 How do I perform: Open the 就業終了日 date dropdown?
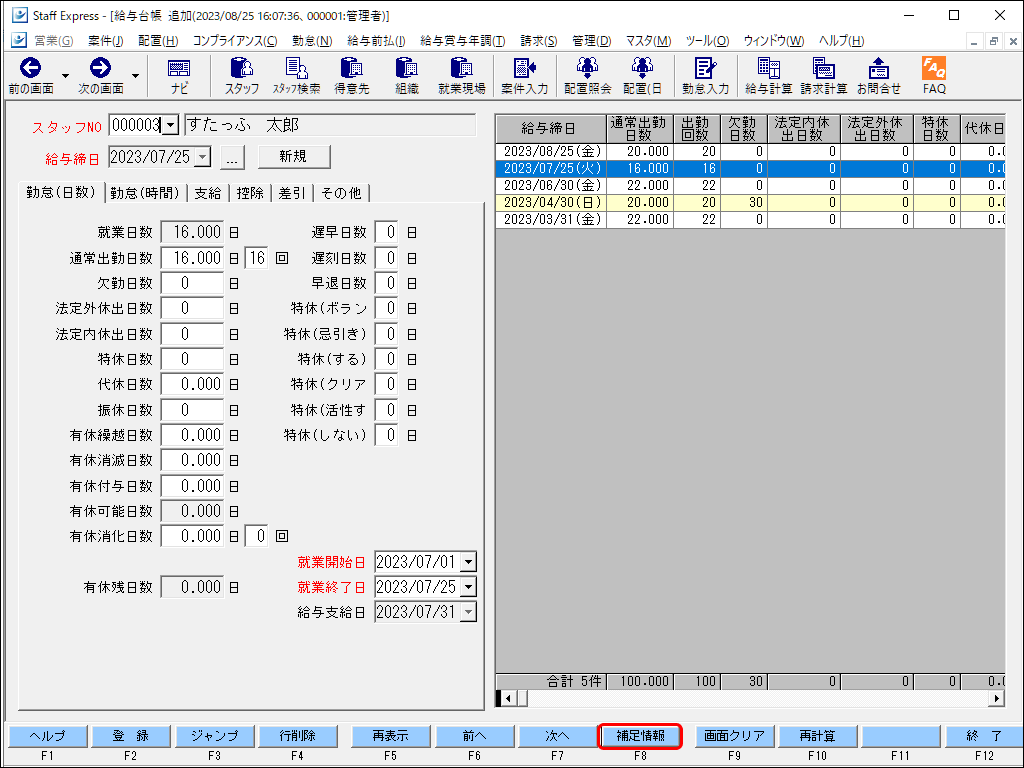pyautogui.click(x=468, y=587)
